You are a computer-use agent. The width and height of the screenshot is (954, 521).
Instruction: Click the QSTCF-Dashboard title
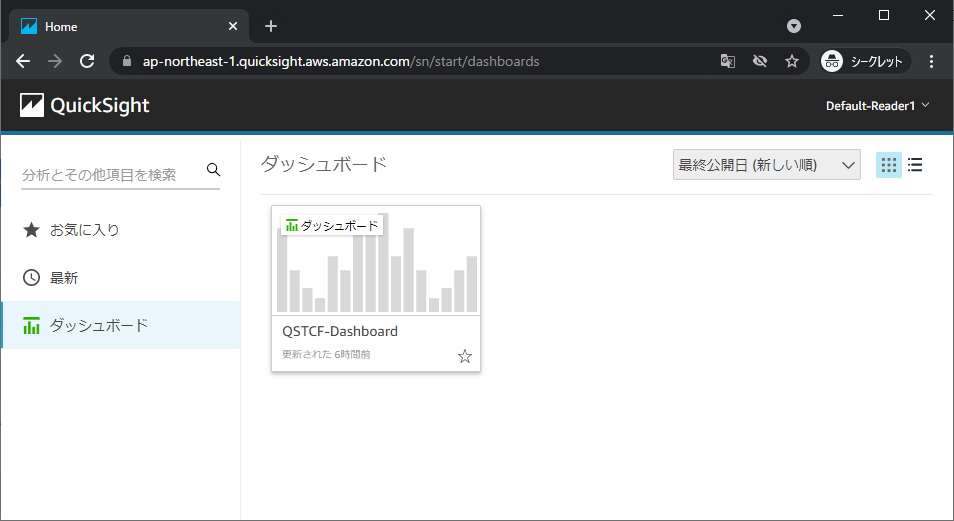pyautogui.click(x=339, y=331)
